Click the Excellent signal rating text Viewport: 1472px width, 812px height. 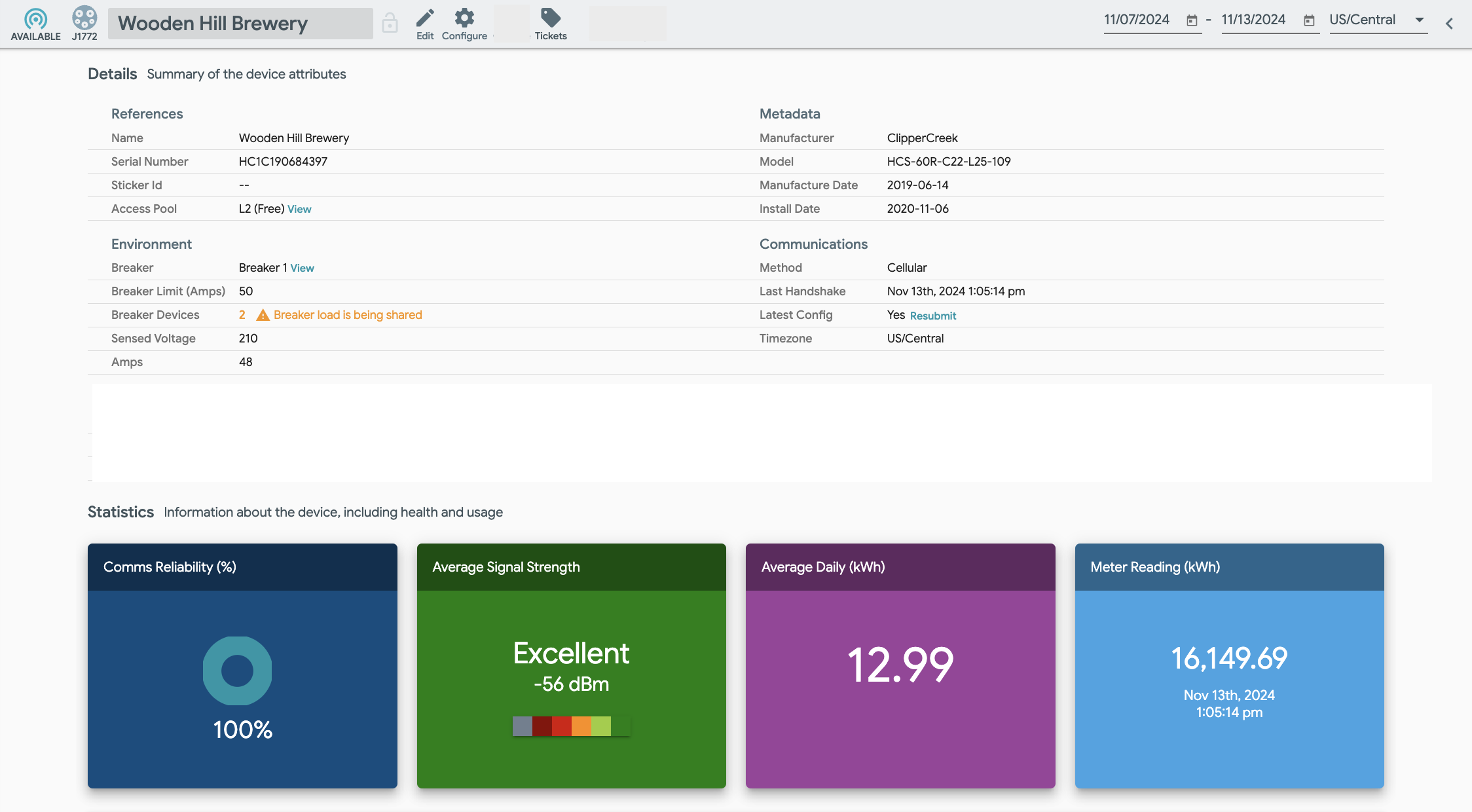pos(571,653)
